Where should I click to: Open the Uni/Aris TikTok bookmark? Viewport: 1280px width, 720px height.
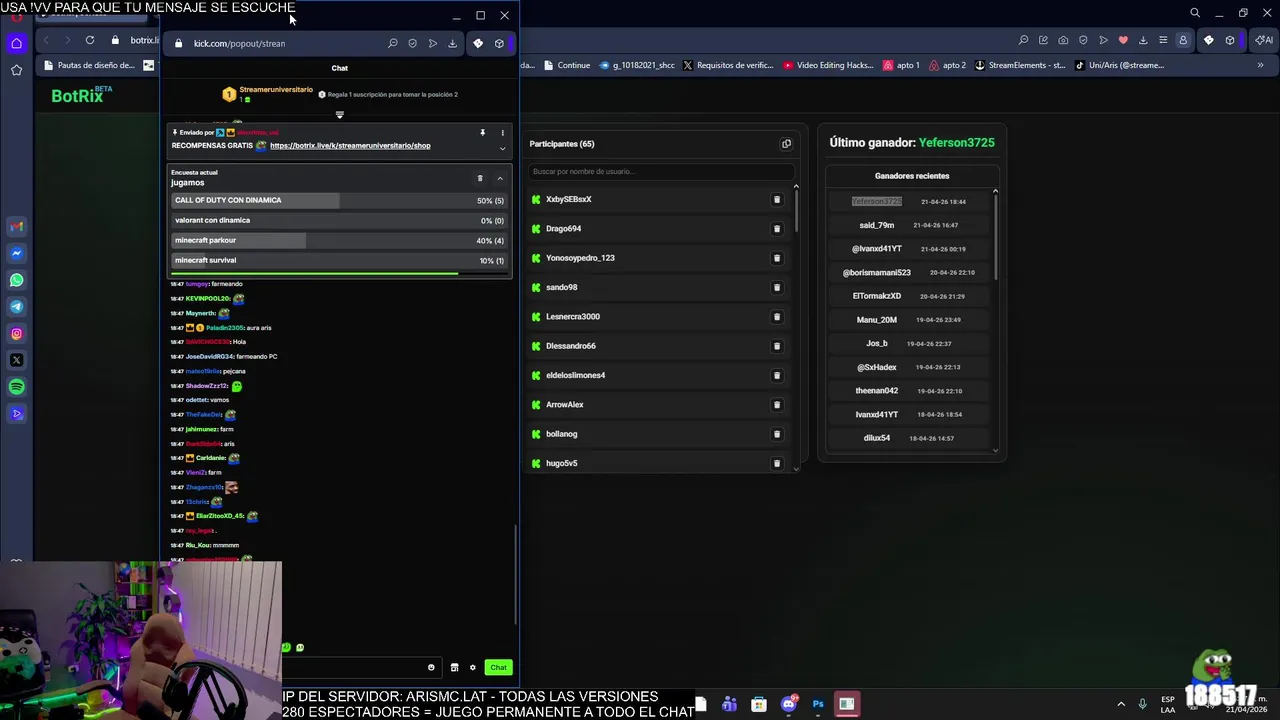(x=1119, y=65)
